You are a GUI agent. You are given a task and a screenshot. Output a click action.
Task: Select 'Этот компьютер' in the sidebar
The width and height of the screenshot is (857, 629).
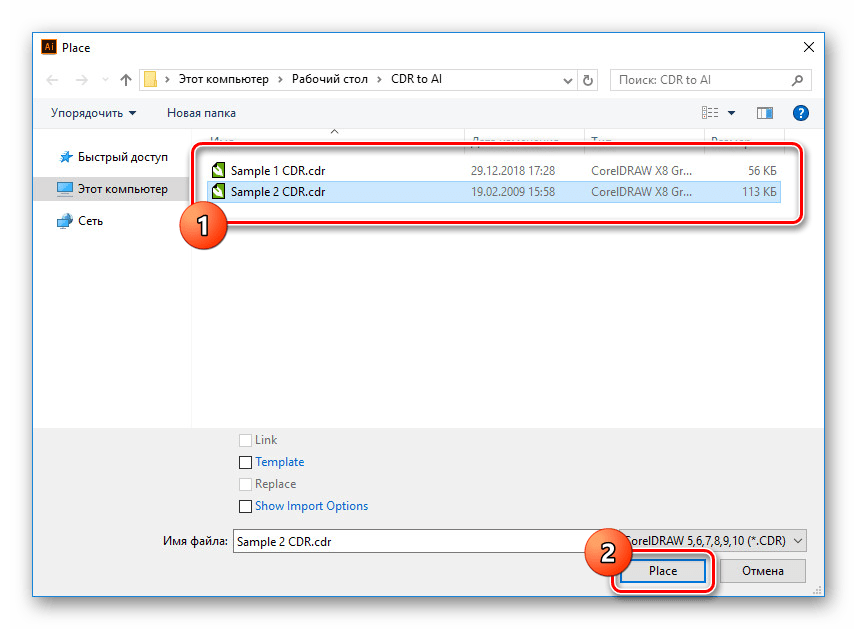coord(112,189)
